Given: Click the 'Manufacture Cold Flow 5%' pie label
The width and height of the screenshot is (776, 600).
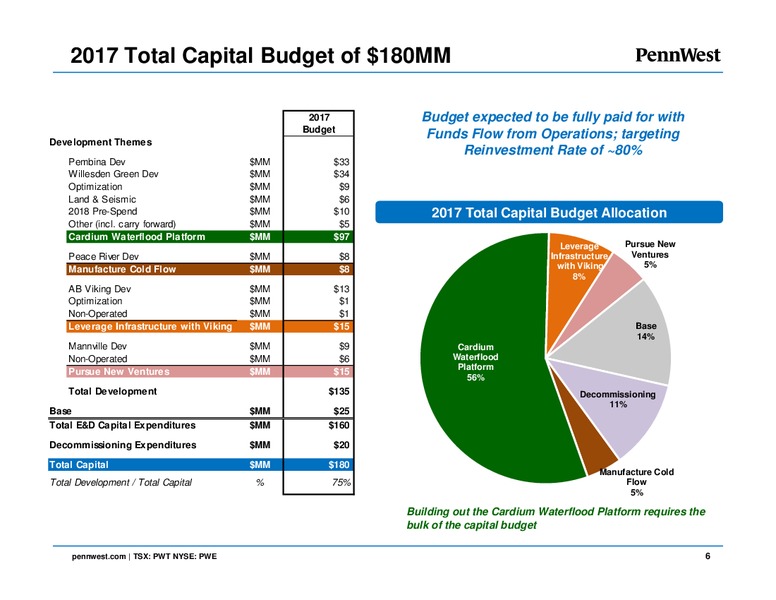Looking at the screenshot, I should (636, 482).
